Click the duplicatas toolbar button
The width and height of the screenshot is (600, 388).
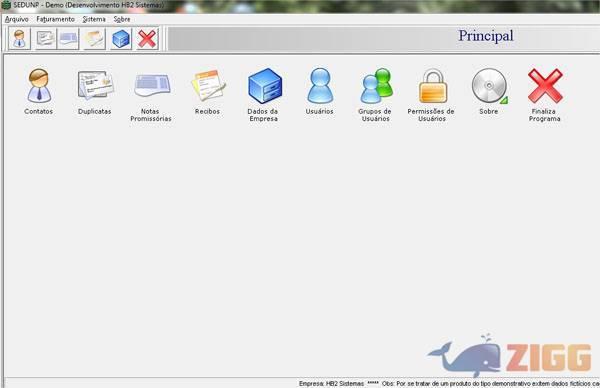46,39
